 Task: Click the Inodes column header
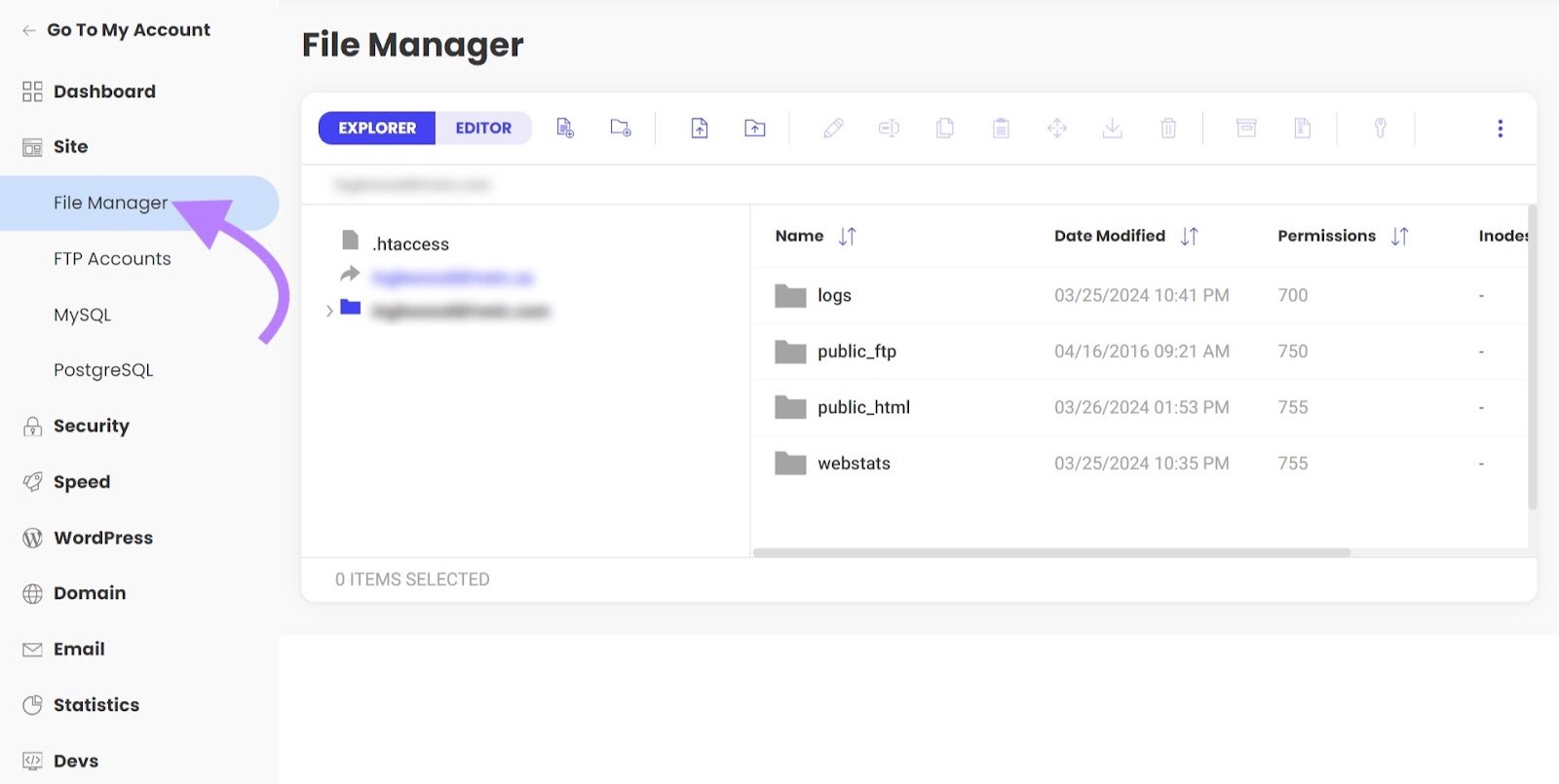[x=1502, y=237]
